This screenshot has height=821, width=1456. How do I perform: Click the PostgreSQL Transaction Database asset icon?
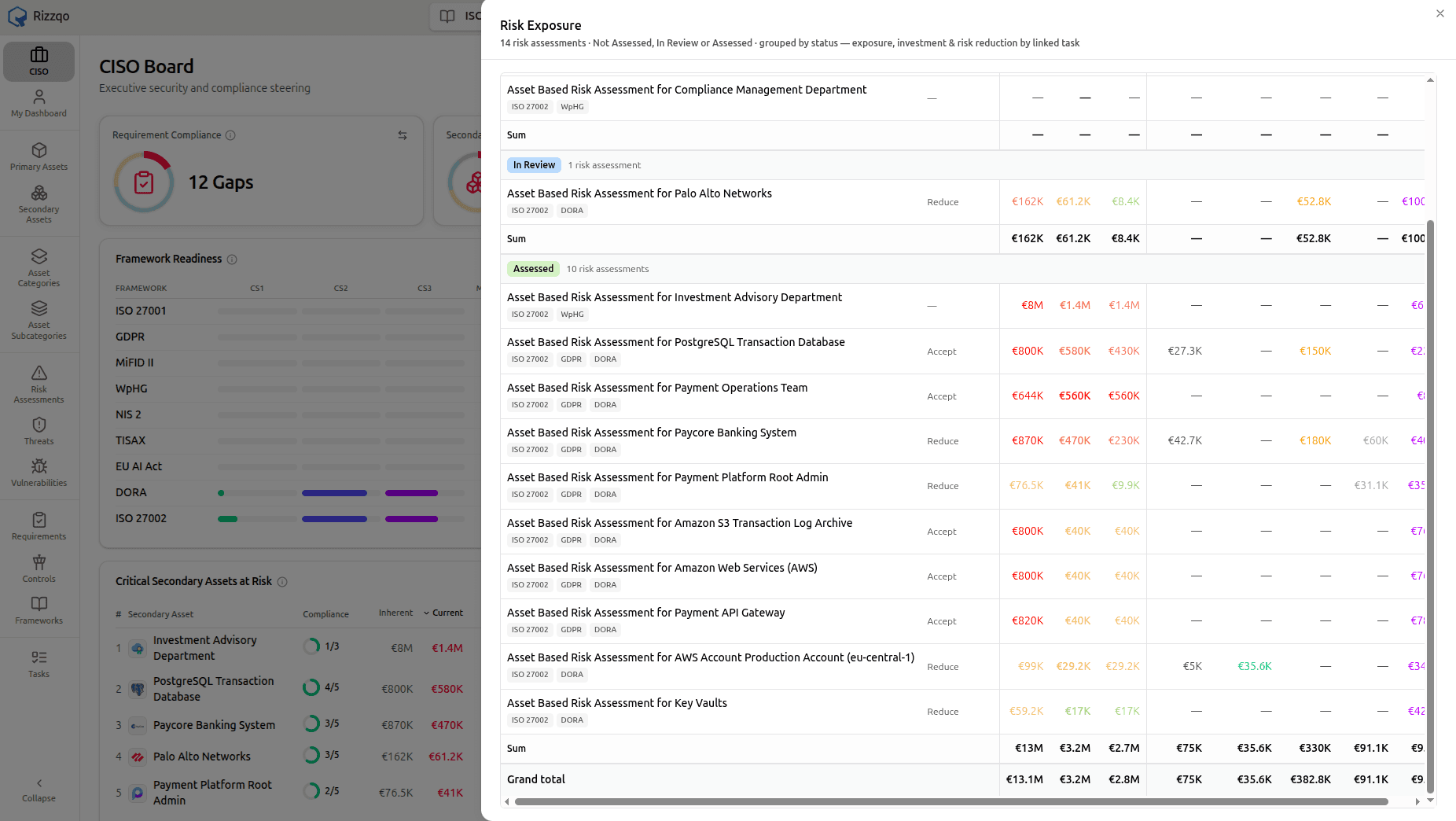138,690
